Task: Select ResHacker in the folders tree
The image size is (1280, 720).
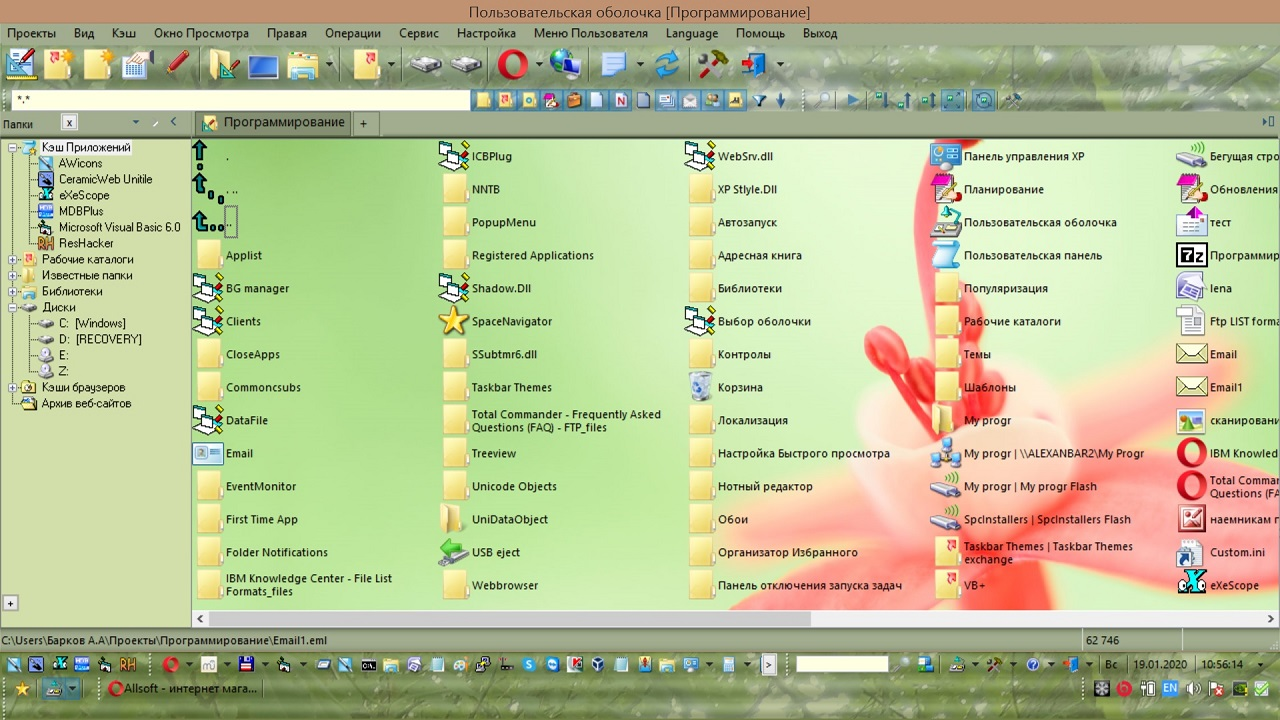Action: (86, 243)
